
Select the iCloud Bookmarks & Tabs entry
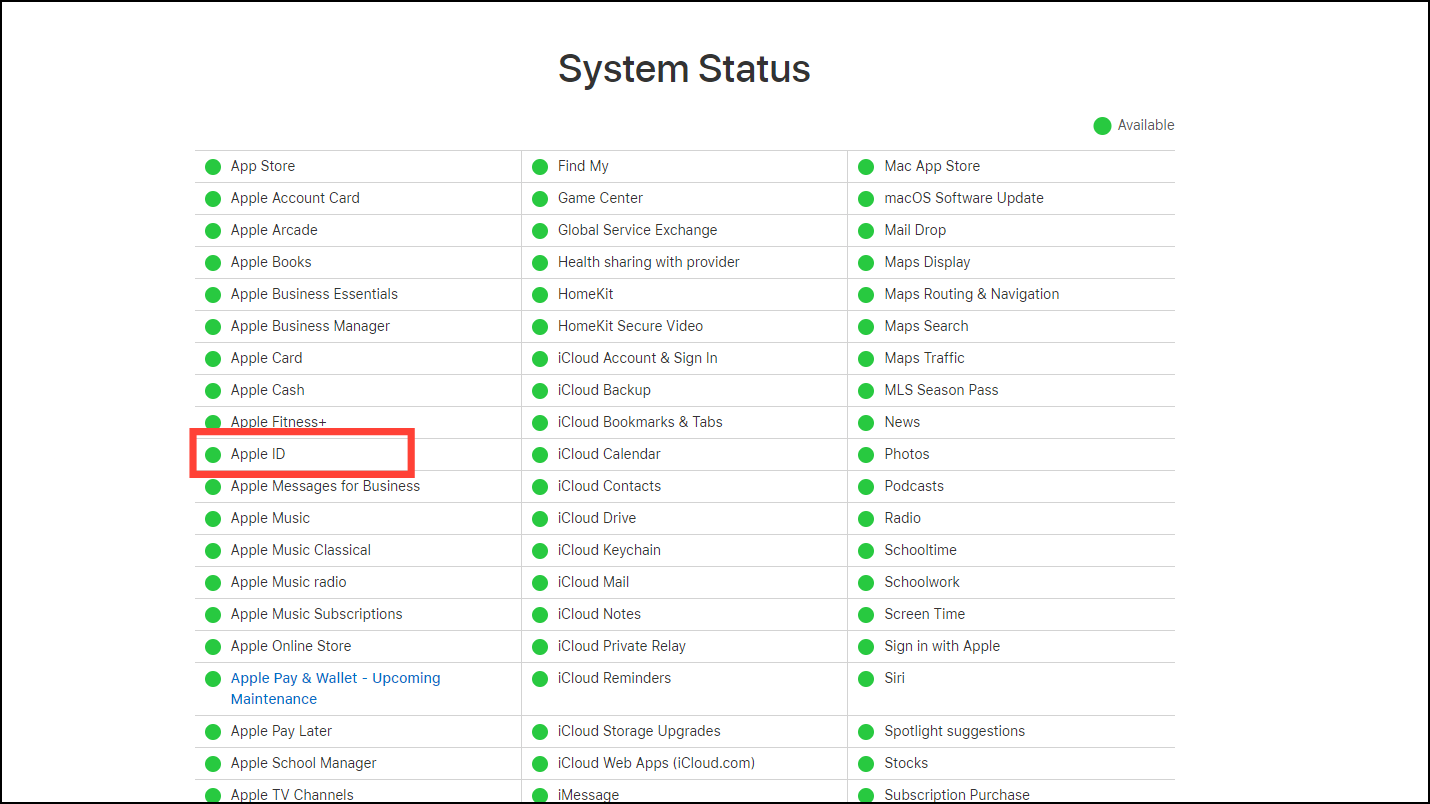pyautogui.click(x=640, y=422)
